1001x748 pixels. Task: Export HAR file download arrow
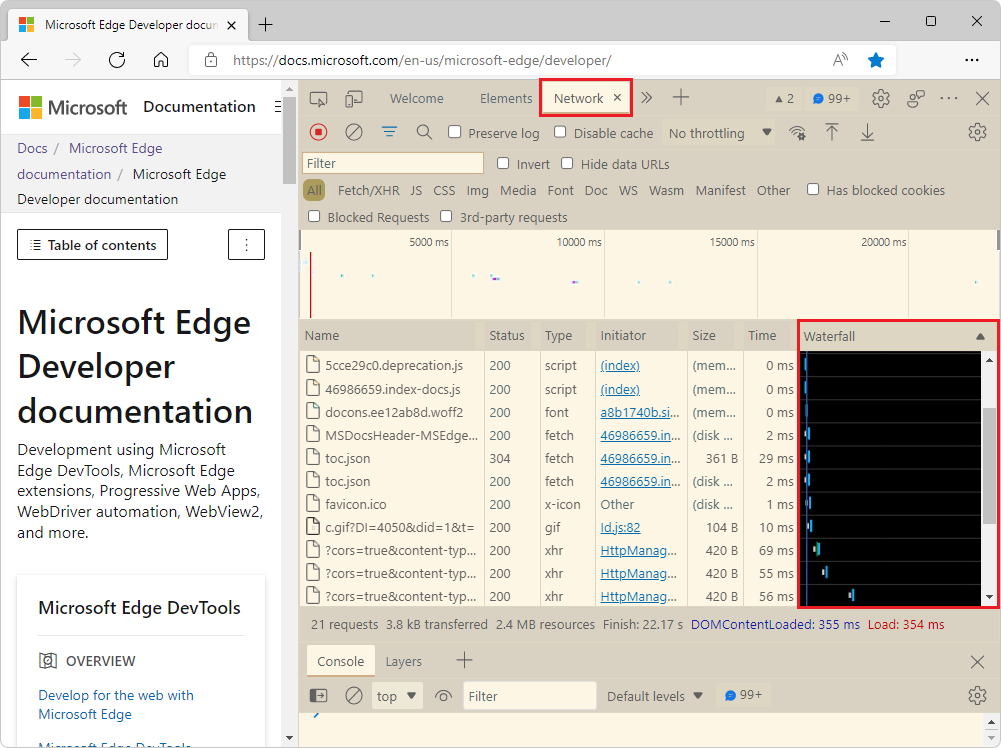click(867, 132)
